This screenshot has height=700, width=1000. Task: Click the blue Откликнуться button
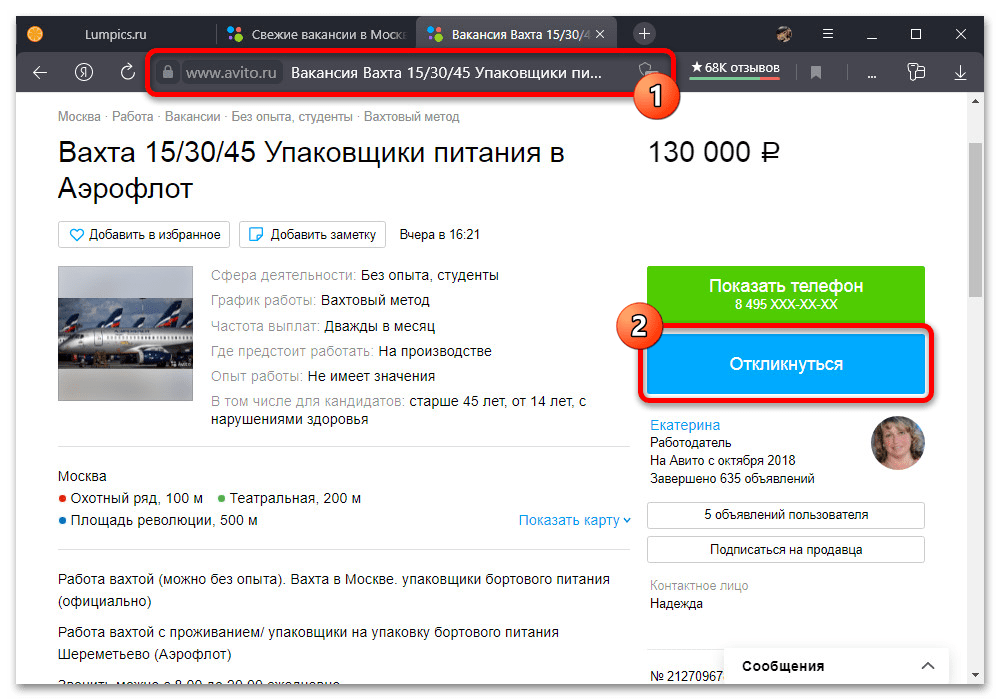coord(786,364)
